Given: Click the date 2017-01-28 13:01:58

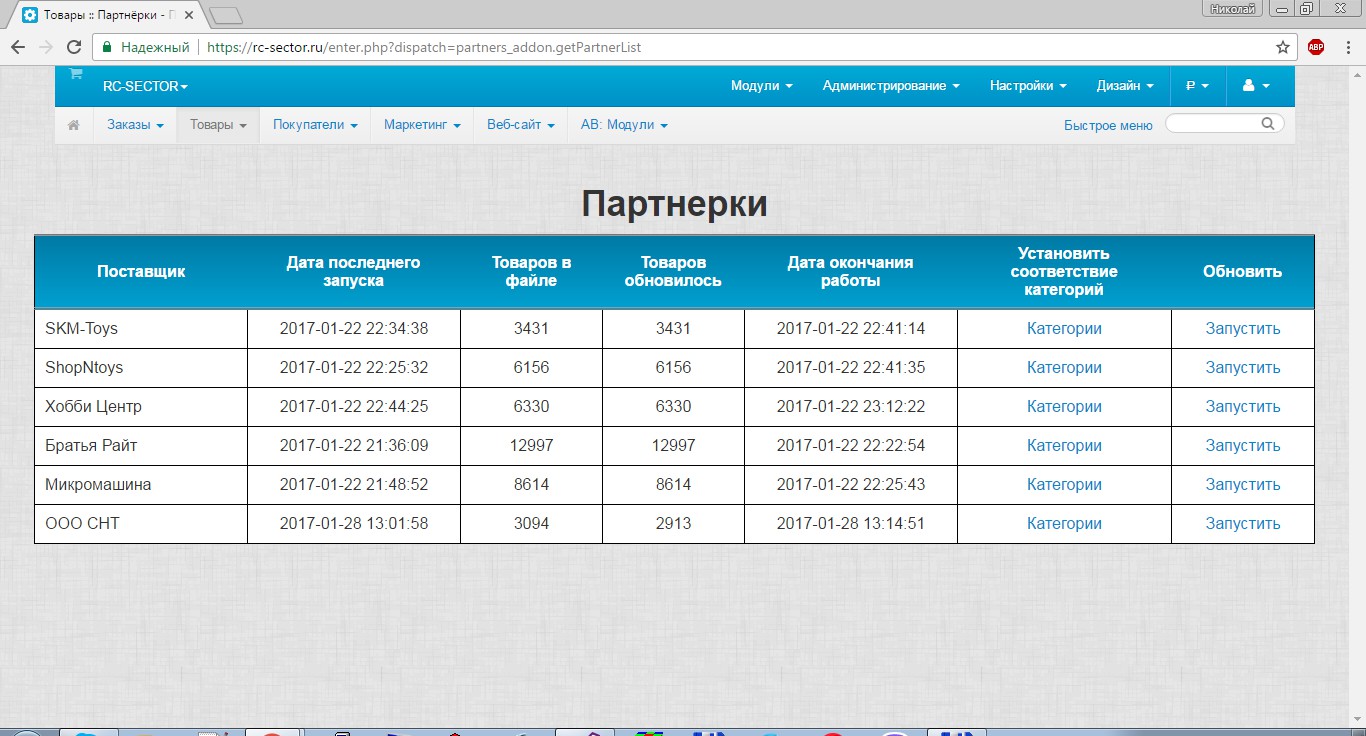Looking at the screenshot, I should pyautogui.click(x=354, y=524).
